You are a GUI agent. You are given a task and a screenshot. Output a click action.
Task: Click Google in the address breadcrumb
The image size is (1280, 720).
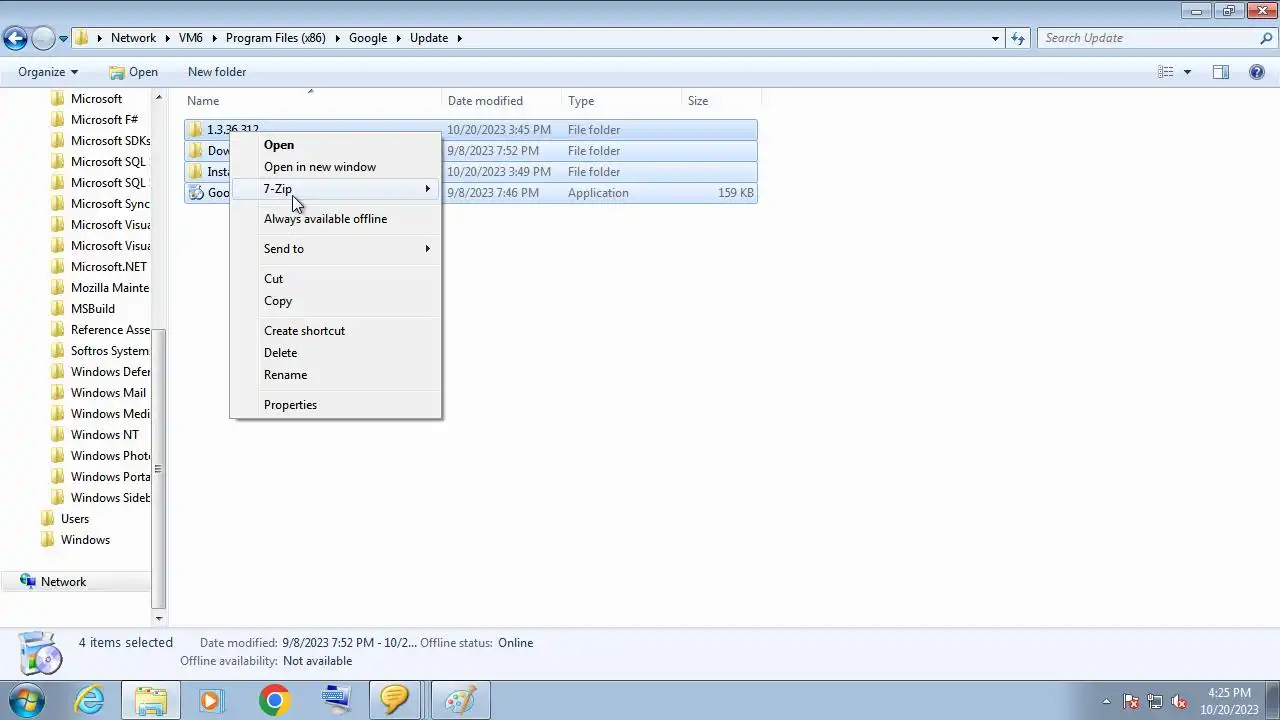tap(368, 38)
